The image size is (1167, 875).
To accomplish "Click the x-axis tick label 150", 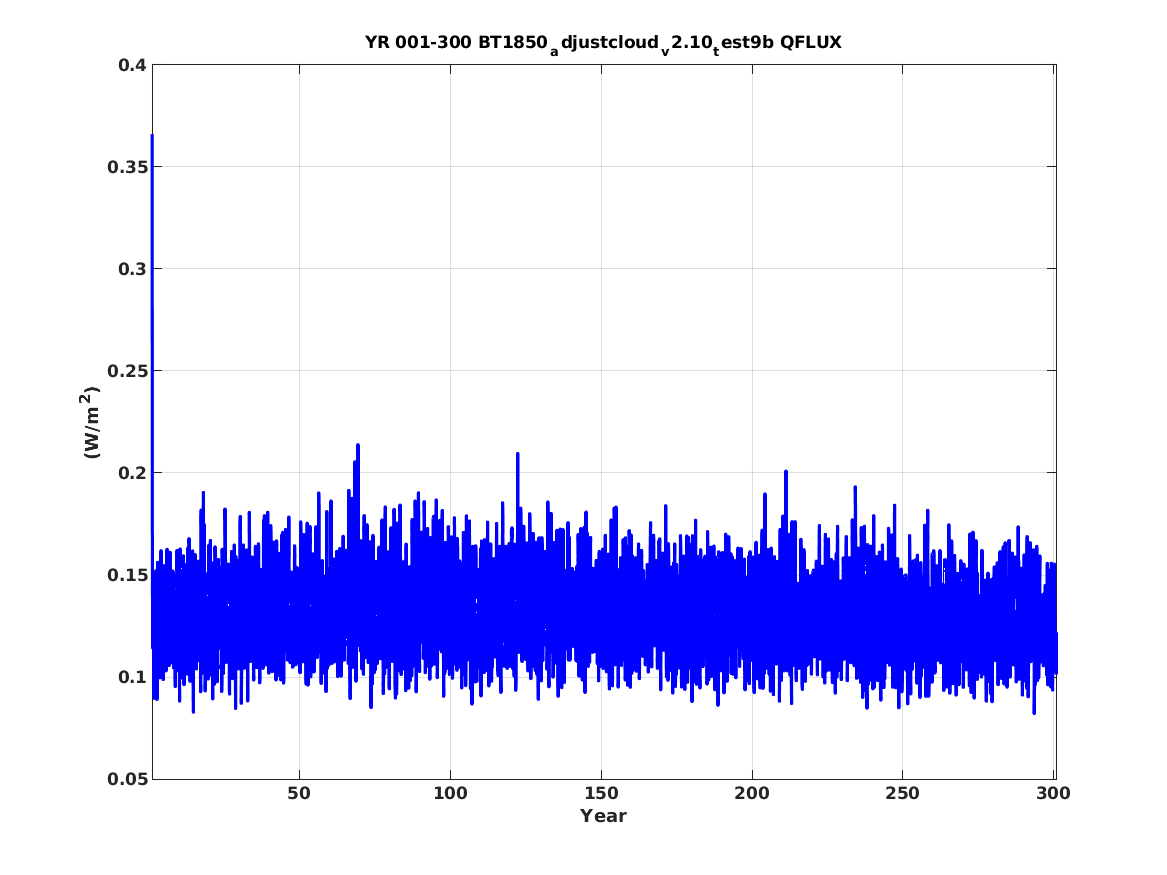I will (601, 793).
